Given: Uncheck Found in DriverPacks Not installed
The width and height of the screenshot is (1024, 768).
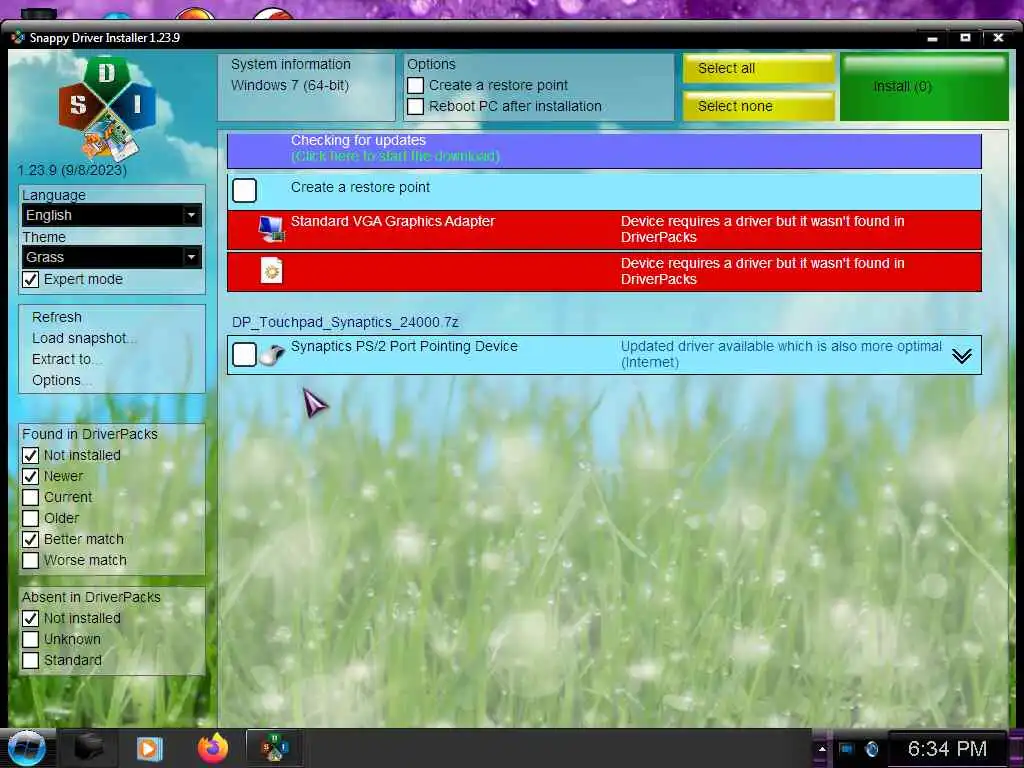Looking at the screenshot, I should click(x=30, y=455).
